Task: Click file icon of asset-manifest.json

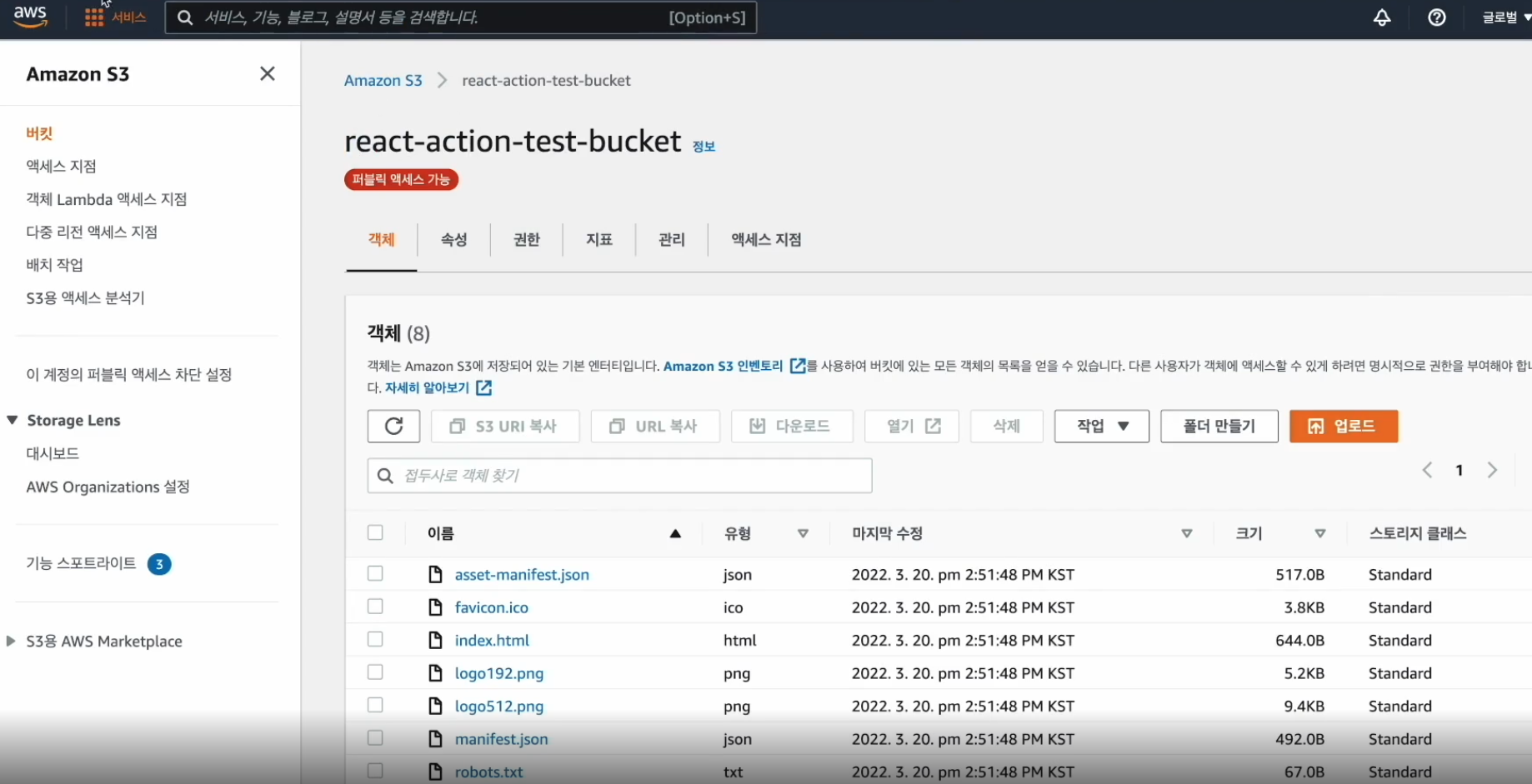Action: (435, 574)
